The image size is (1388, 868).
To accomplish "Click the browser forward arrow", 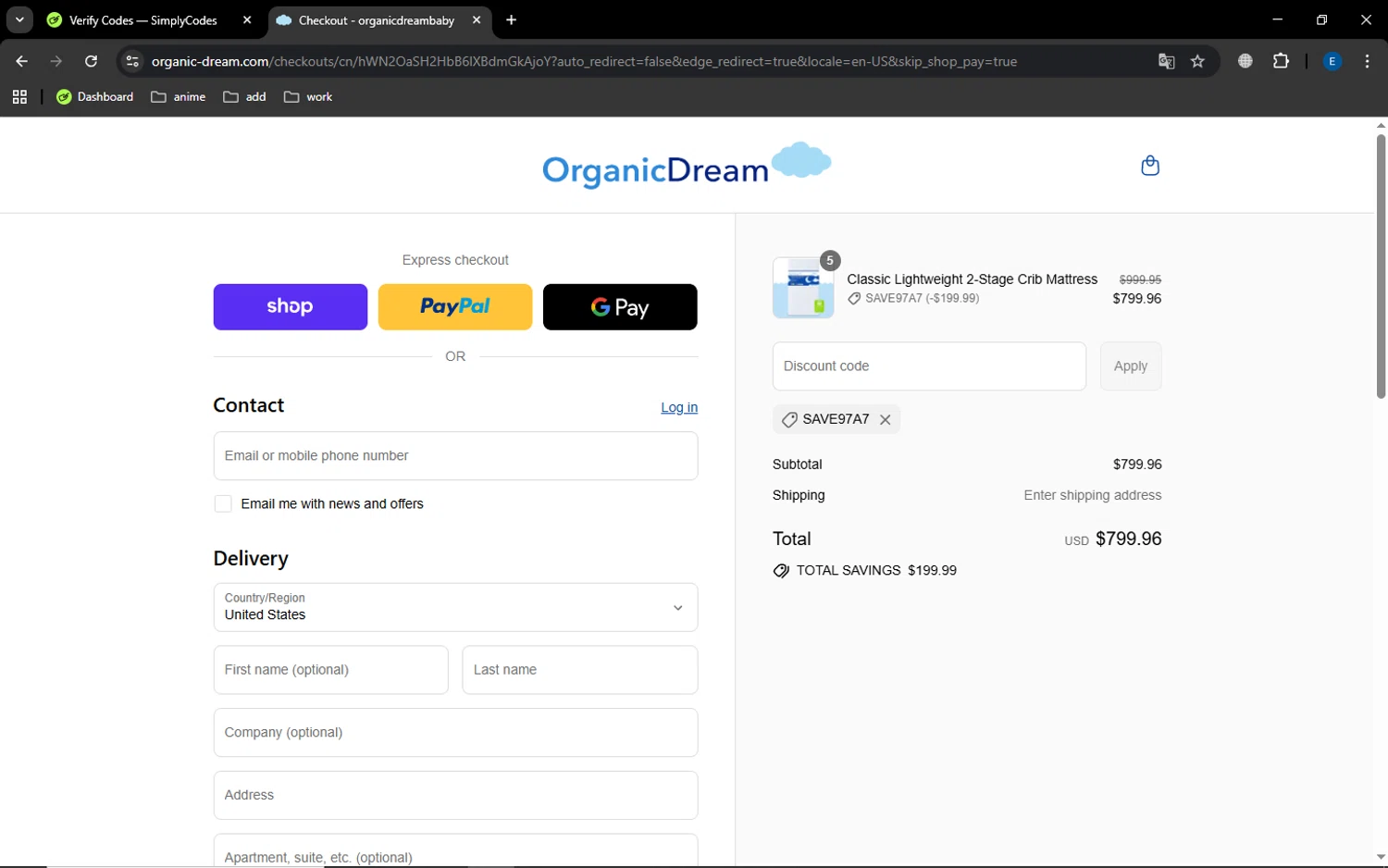I will (x=56, y=61).
